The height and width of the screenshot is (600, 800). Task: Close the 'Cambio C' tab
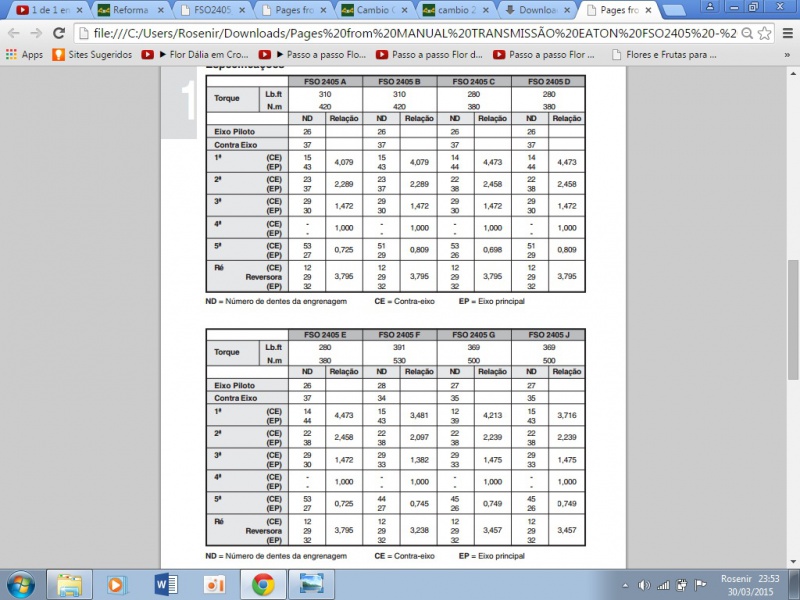[x=405, y=10]
